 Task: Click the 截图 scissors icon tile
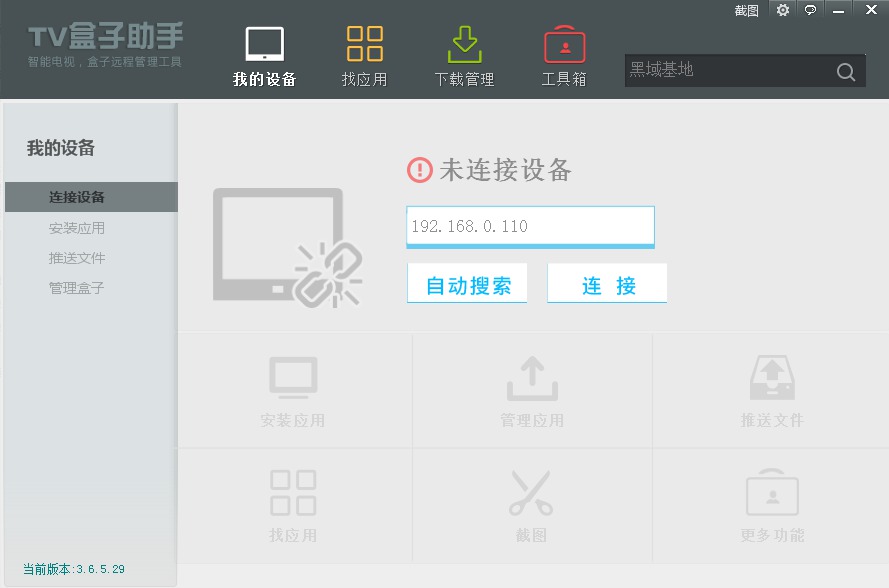pos(531,506)
